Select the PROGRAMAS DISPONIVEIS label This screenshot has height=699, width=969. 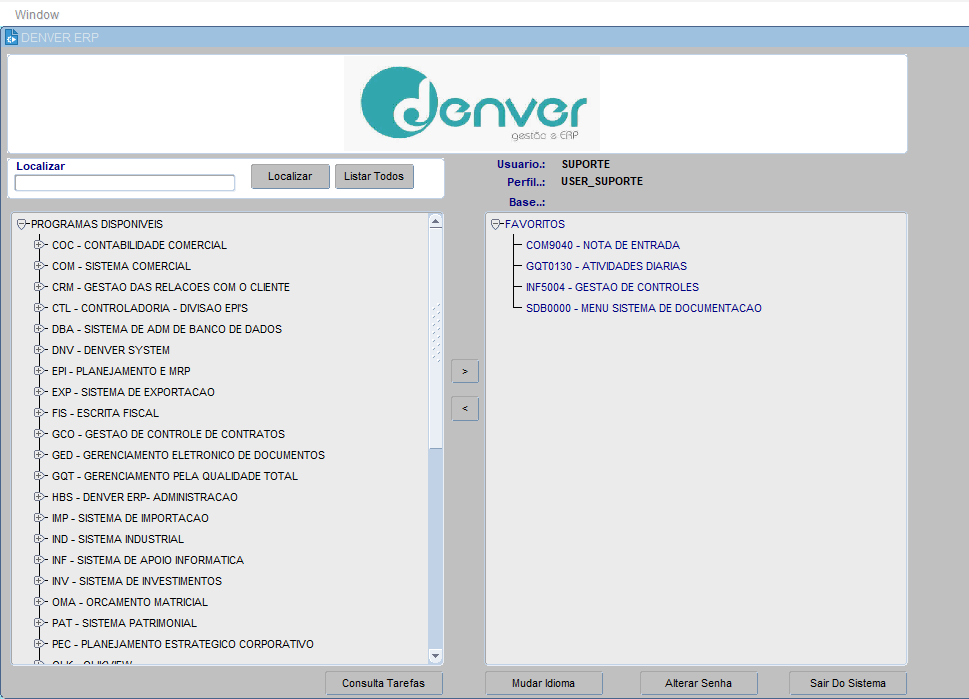[97, 224]
